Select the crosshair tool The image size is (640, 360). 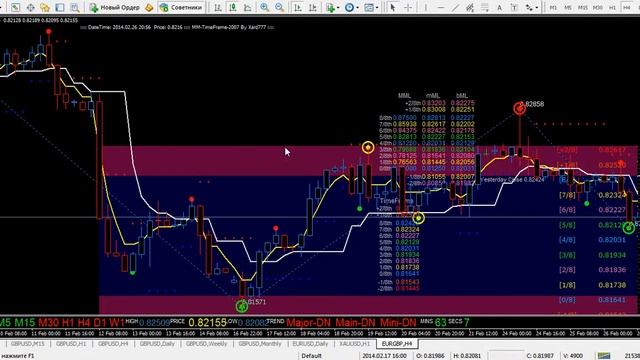[x=408, y=7]
